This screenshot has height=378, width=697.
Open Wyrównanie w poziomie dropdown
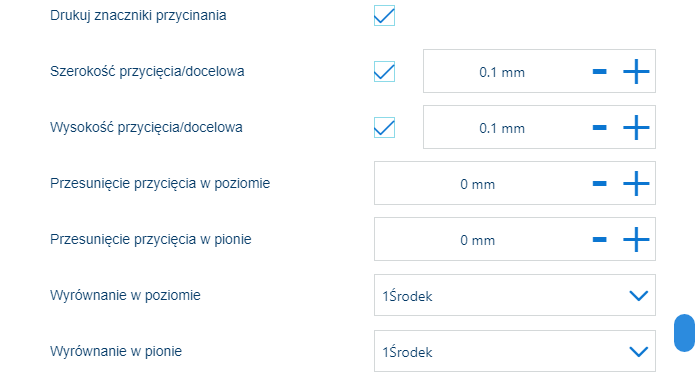pyautogui.click(x=515, y=295)
